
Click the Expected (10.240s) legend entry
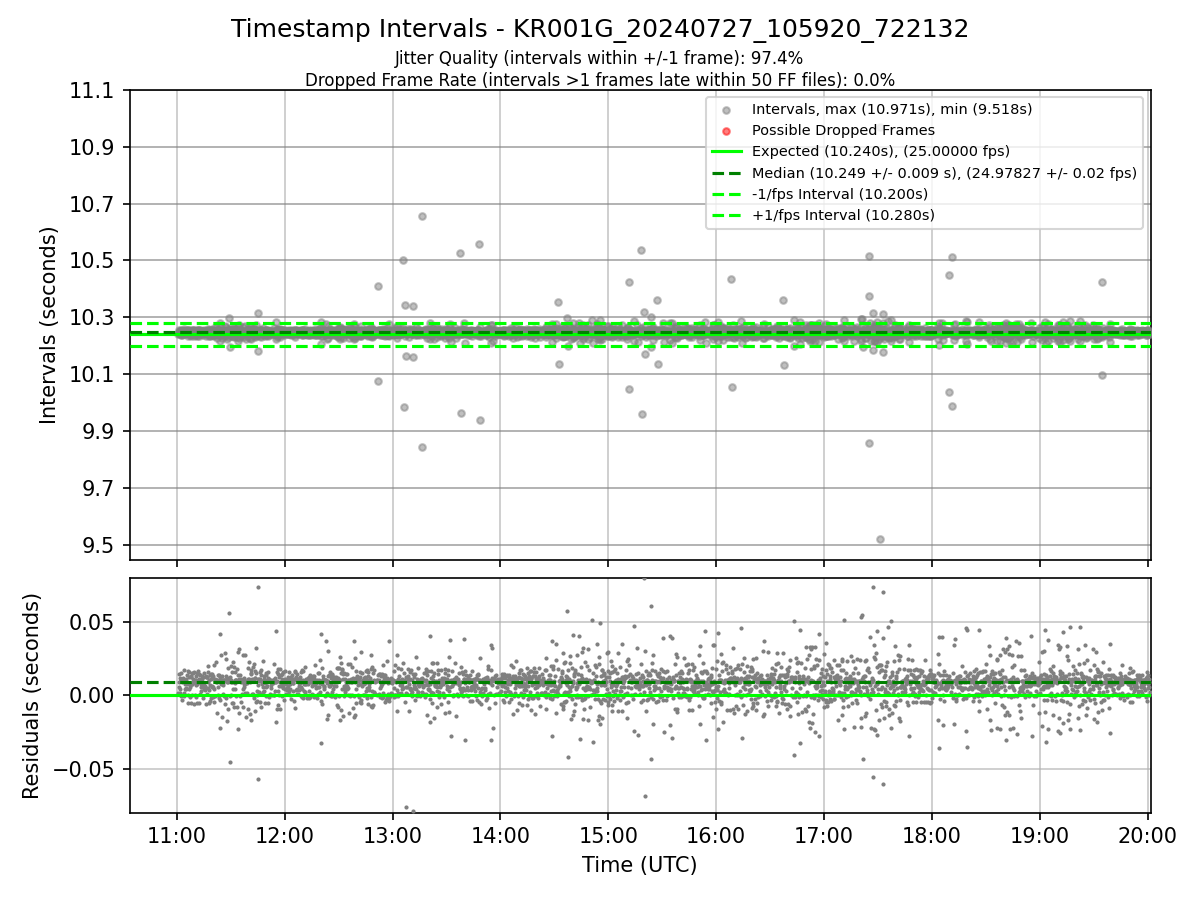pyautogui.click(x=880, y=151)
